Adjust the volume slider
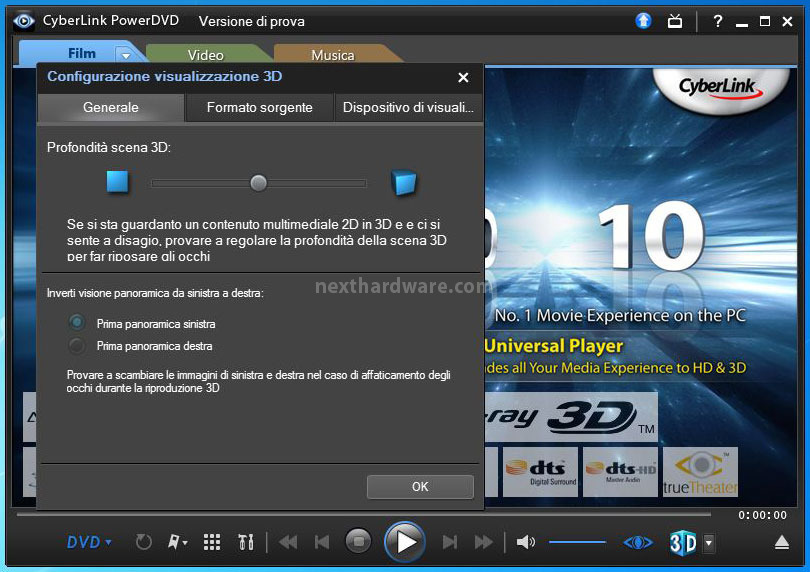The image size is (810, 572). (577, 542)
